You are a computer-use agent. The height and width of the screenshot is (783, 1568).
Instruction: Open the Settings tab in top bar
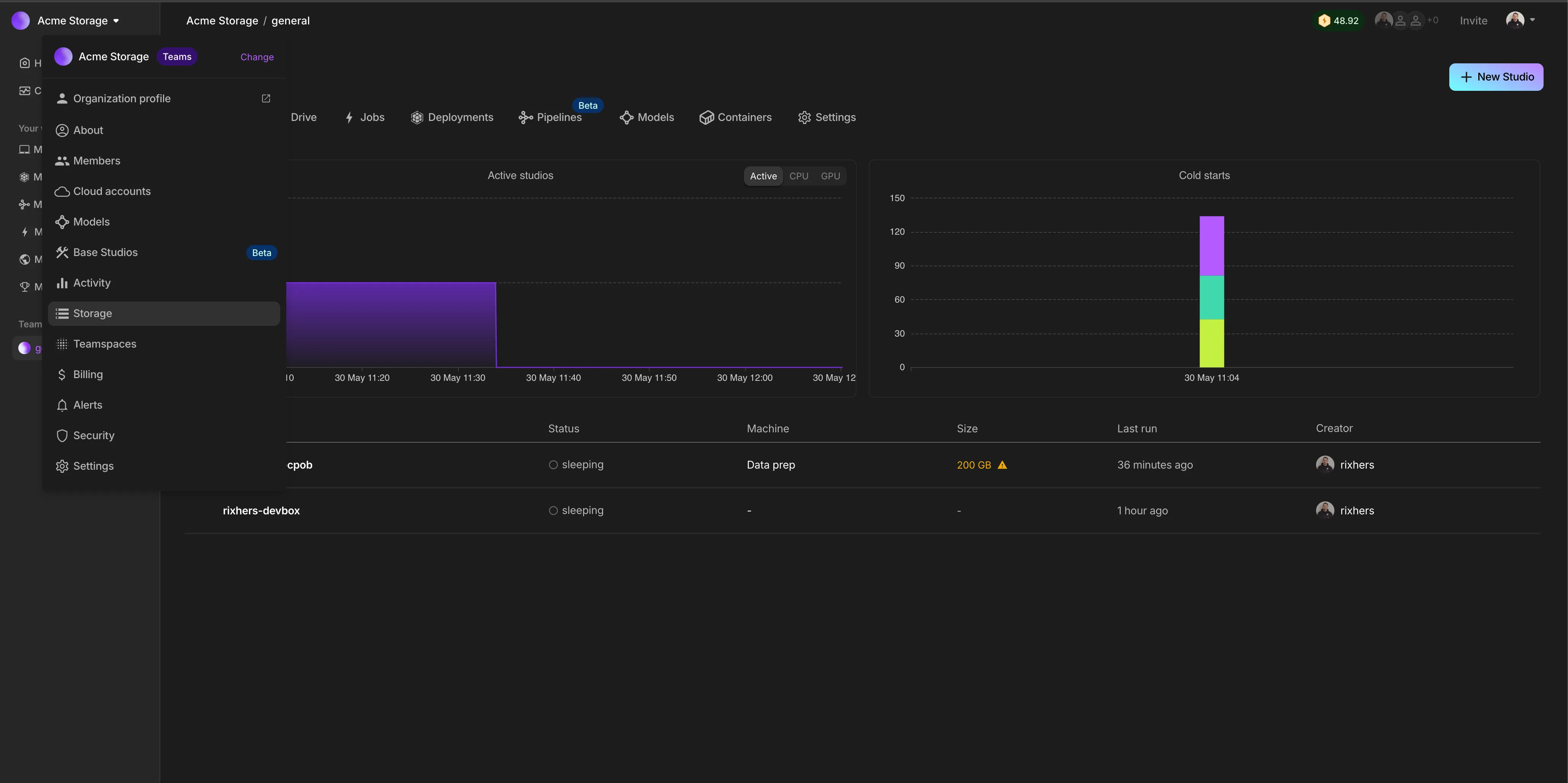827,118
